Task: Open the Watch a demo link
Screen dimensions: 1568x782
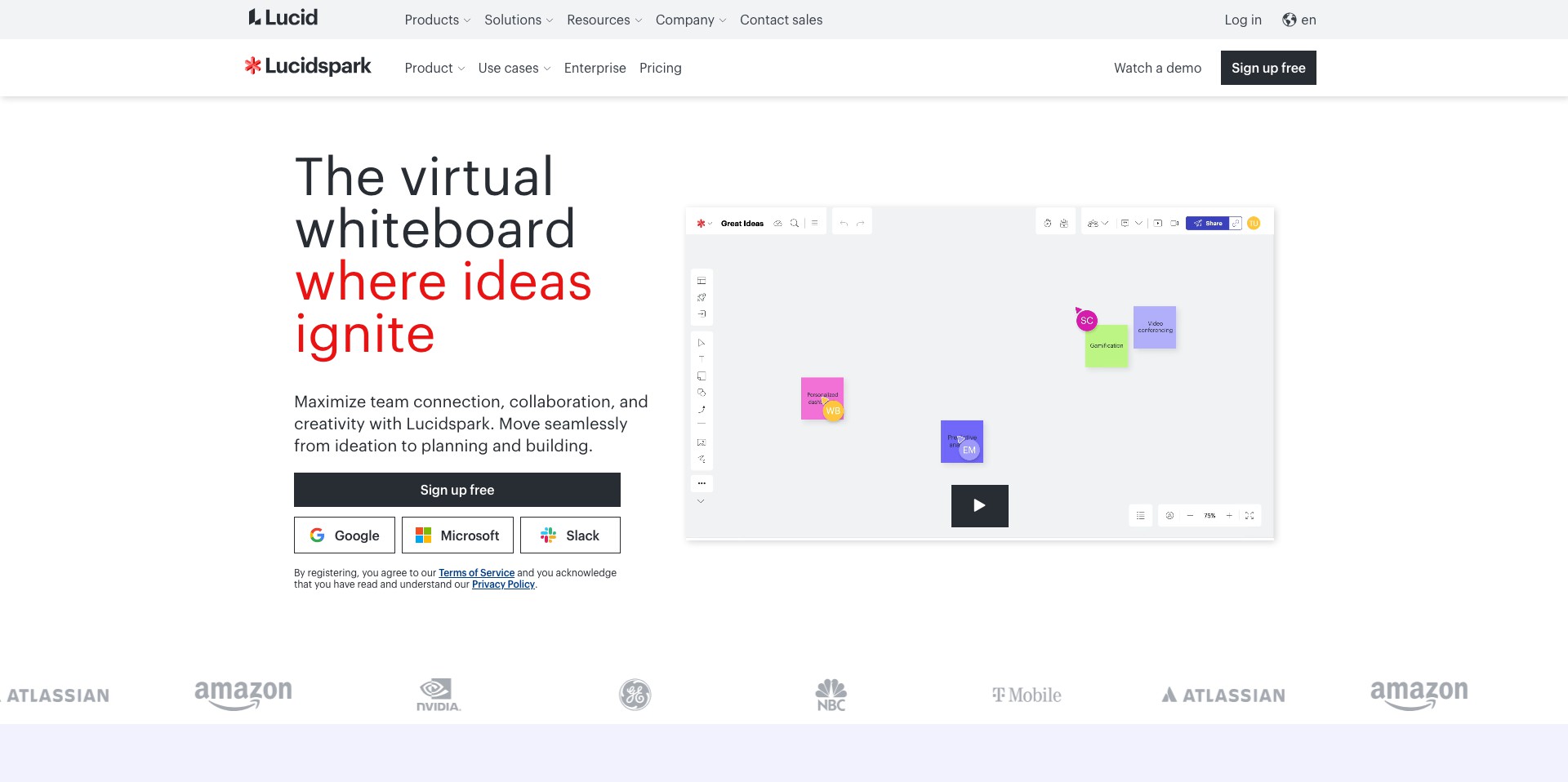Action: (1157, 68)
